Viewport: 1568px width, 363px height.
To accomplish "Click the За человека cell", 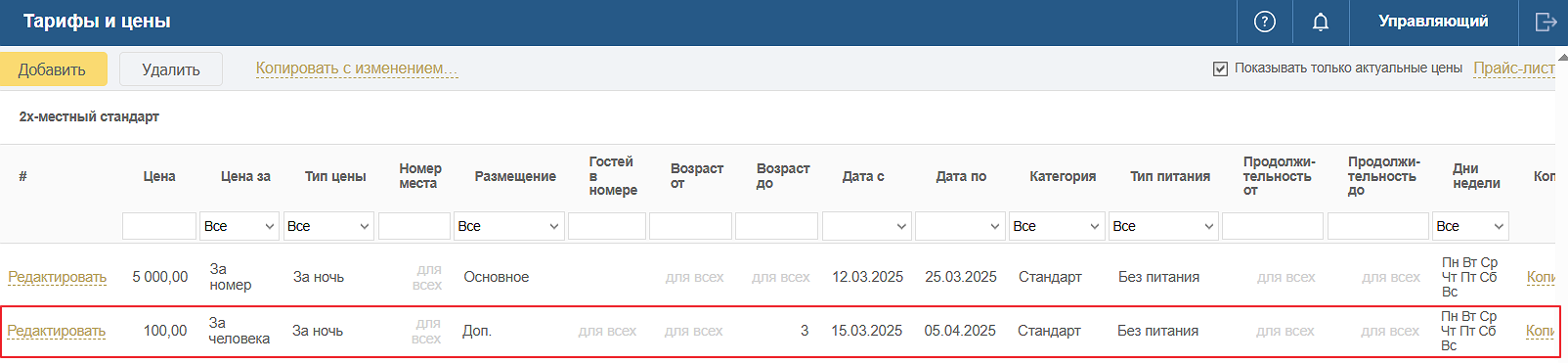I will click(x=239, y=331).
